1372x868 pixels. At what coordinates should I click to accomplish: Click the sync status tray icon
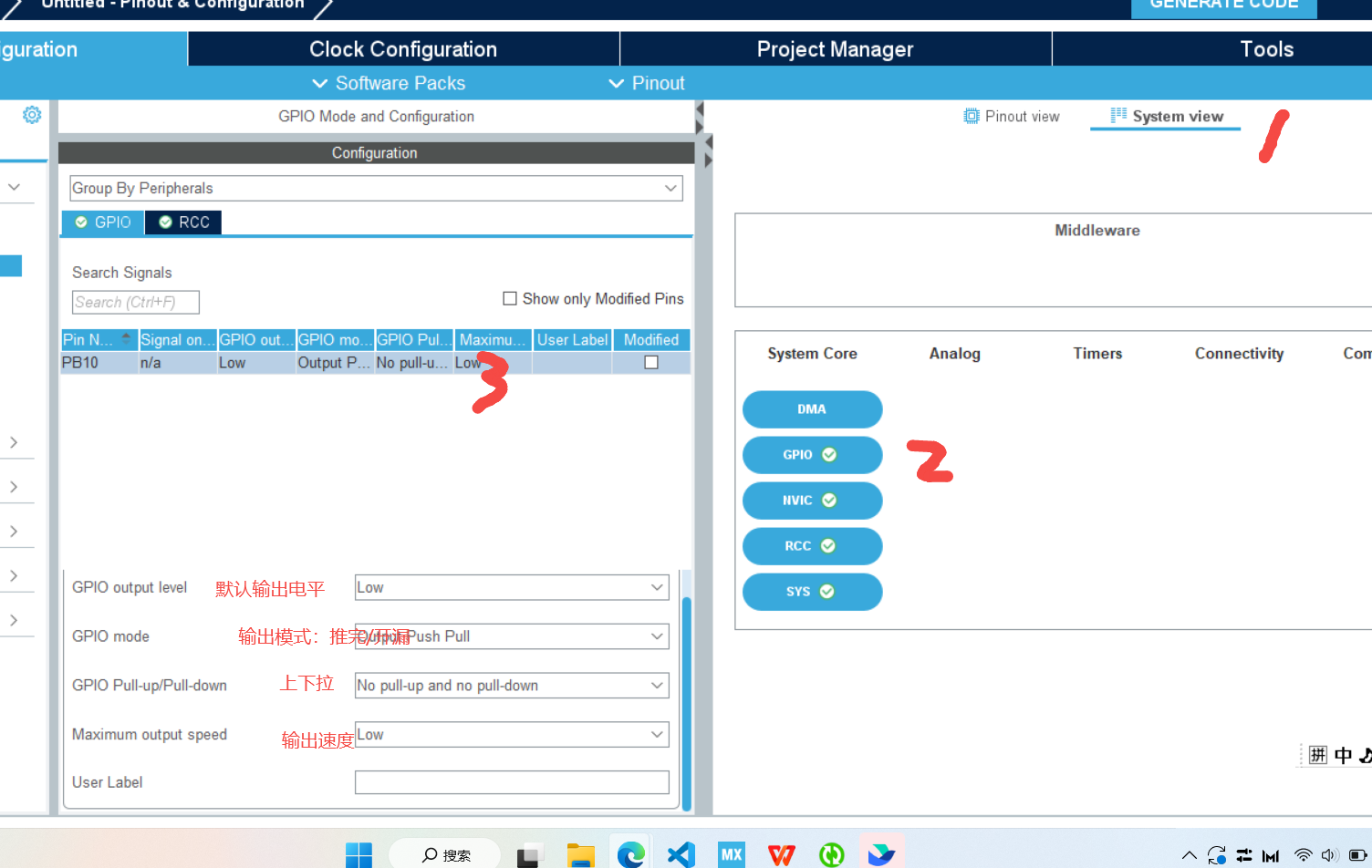[1217, 855]
